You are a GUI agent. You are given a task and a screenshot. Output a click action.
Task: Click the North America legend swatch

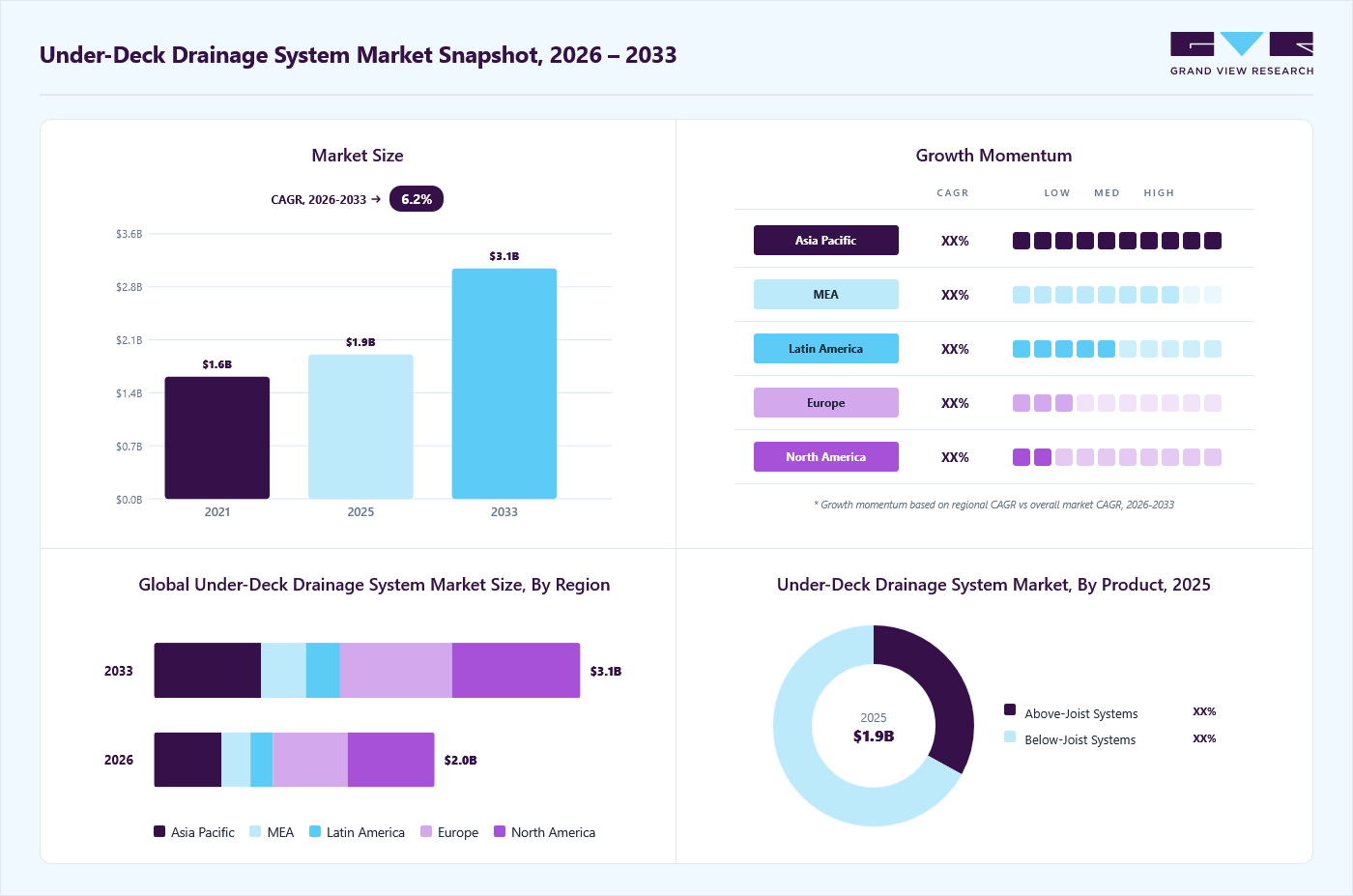[x=500, y=831]
